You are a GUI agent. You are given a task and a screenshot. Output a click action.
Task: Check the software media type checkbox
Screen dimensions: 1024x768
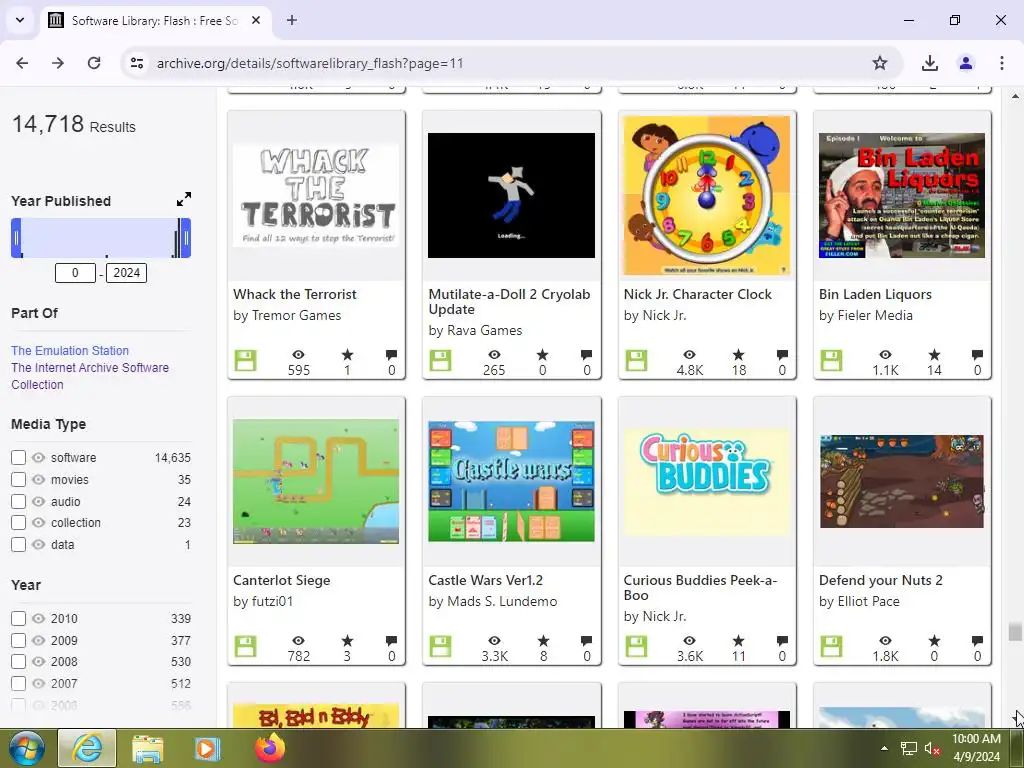tap(18, 458)
